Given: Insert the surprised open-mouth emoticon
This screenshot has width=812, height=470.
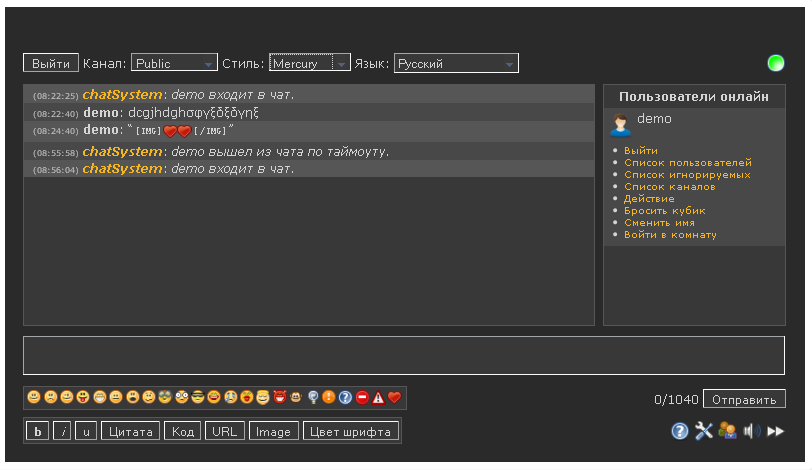Looking at the screenshot, I should (x=132, y=397).
